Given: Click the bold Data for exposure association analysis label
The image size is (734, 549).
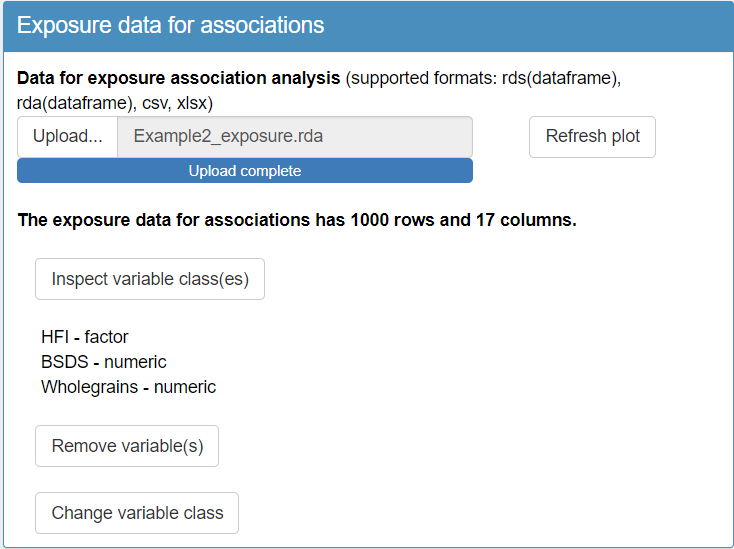Looking at the screenshot, I should 179,78.
